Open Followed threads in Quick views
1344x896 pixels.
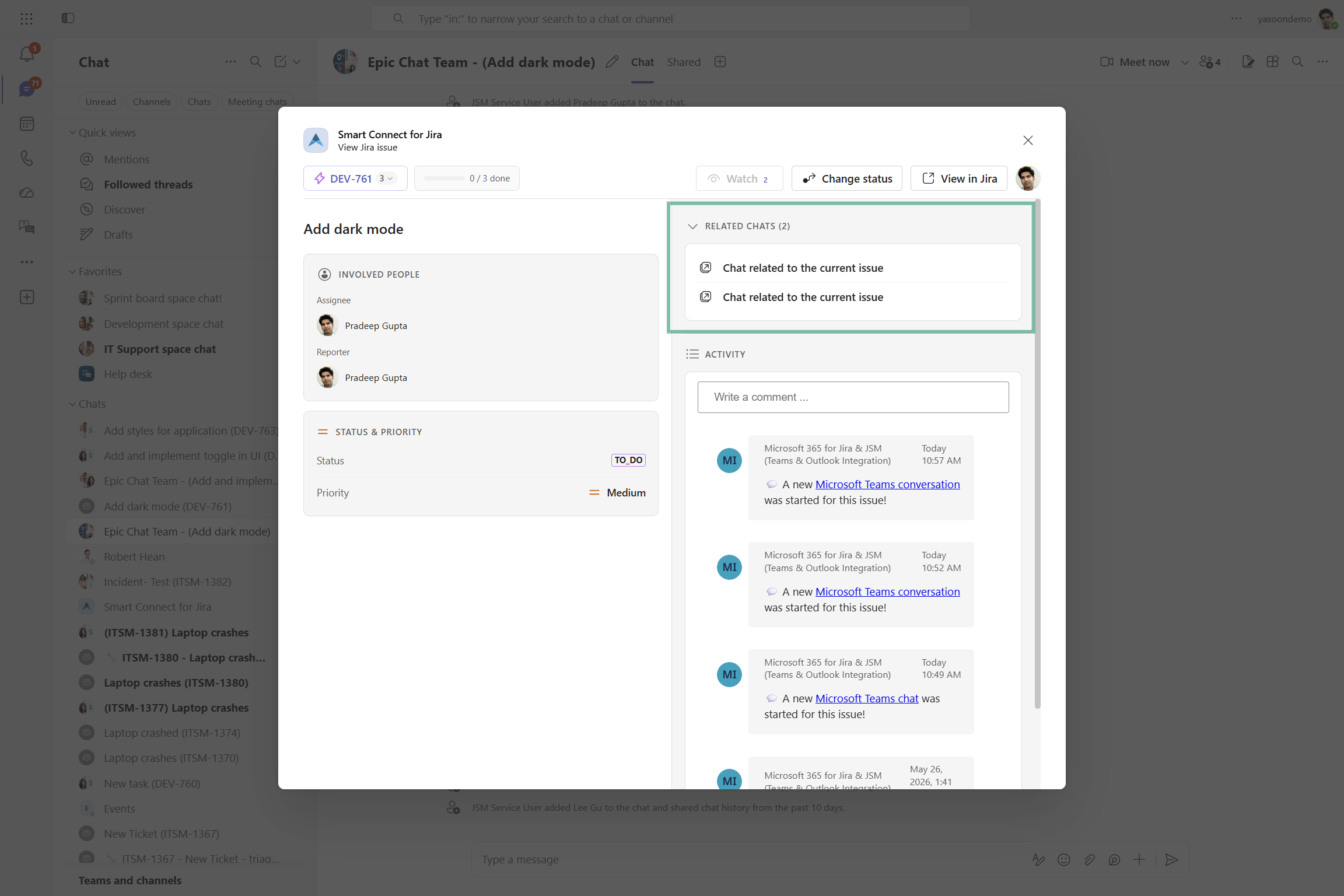coord(148,184)
